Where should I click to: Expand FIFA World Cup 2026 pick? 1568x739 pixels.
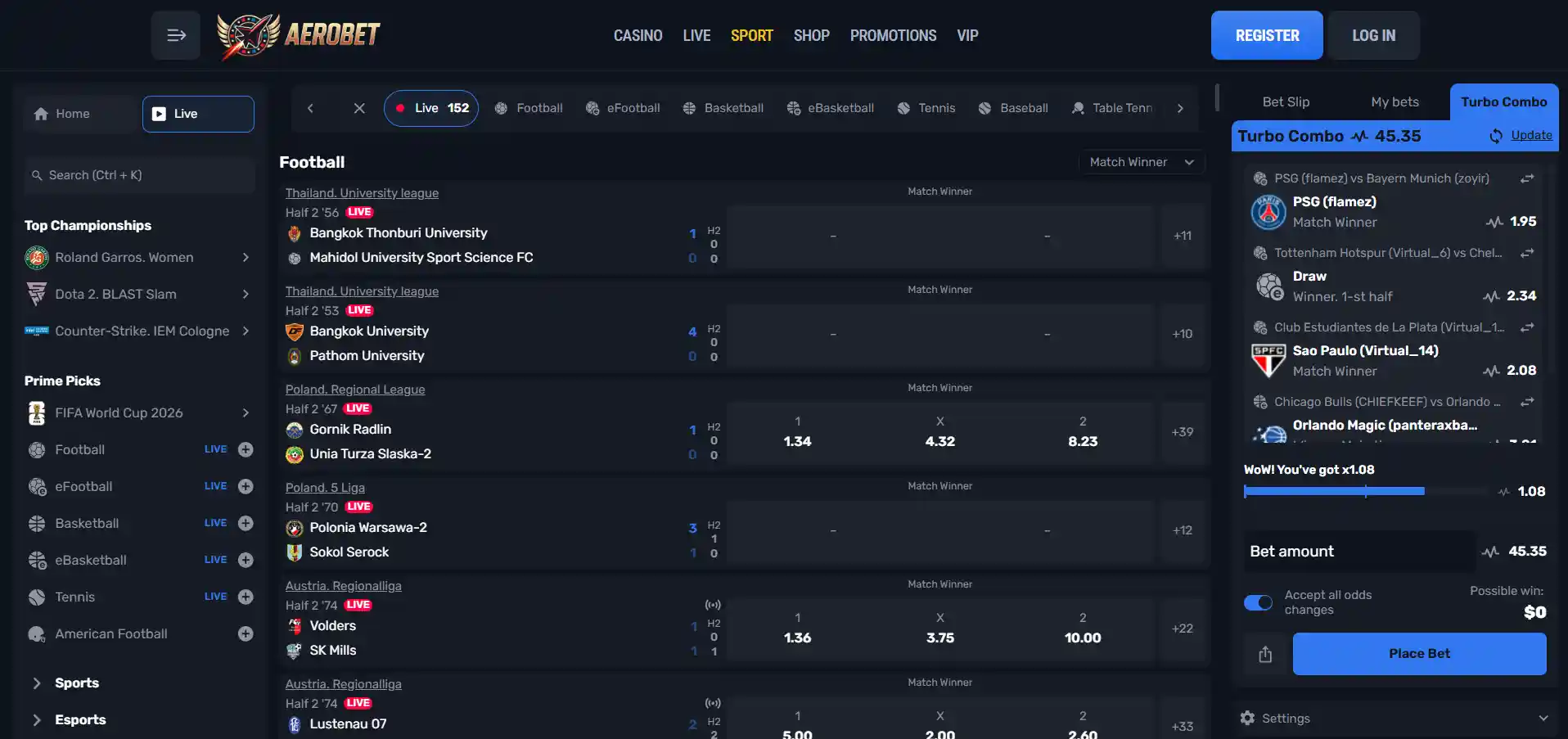246,413
